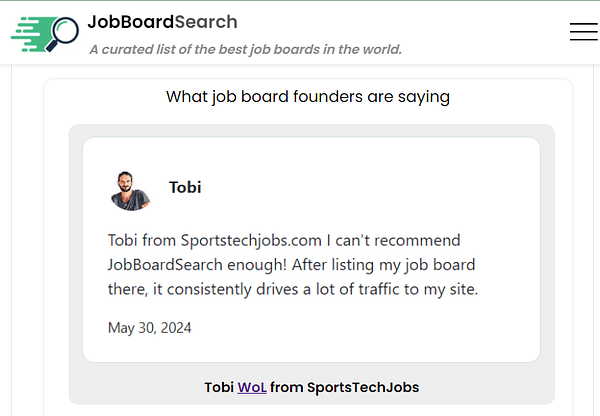Click Tobi's profile avatar photo
The image size is (600, 416).
(x=130, y=188)
